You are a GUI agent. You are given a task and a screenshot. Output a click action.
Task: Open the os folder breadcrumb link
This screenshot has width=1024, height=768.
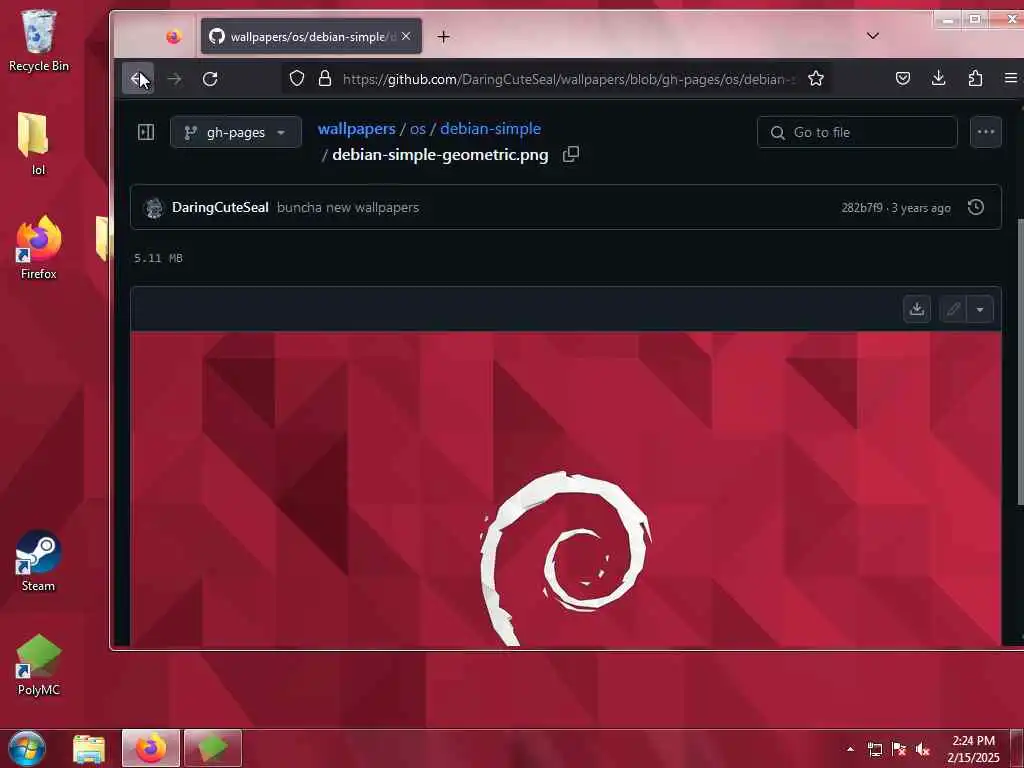[417, 129]
